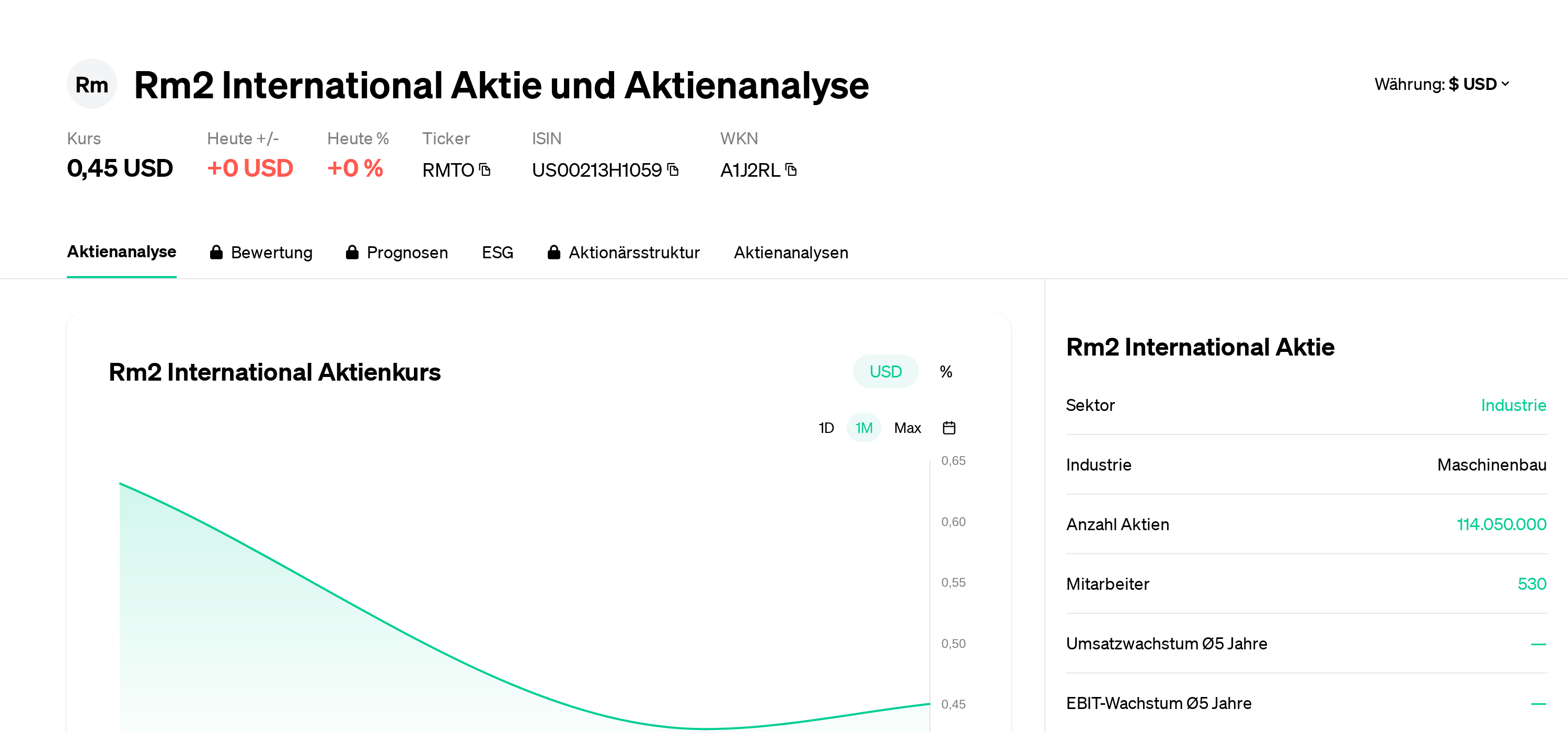Click the lock icon next to Prognosen
This screenshot has width=1568, height=732.
[352, 251]
